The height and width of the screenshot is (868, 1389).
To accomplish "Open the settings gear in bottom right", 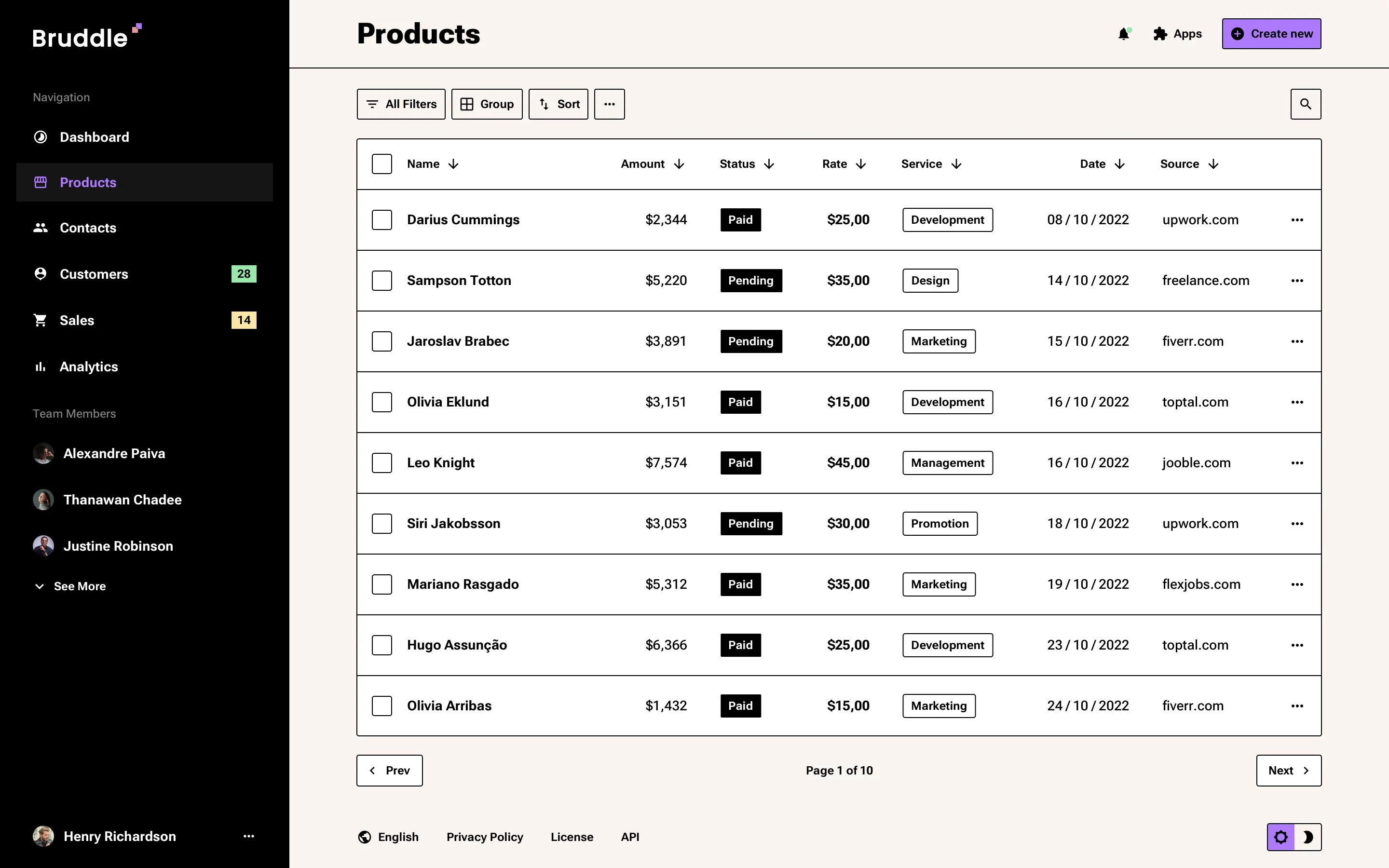I will coord(1281,837).
